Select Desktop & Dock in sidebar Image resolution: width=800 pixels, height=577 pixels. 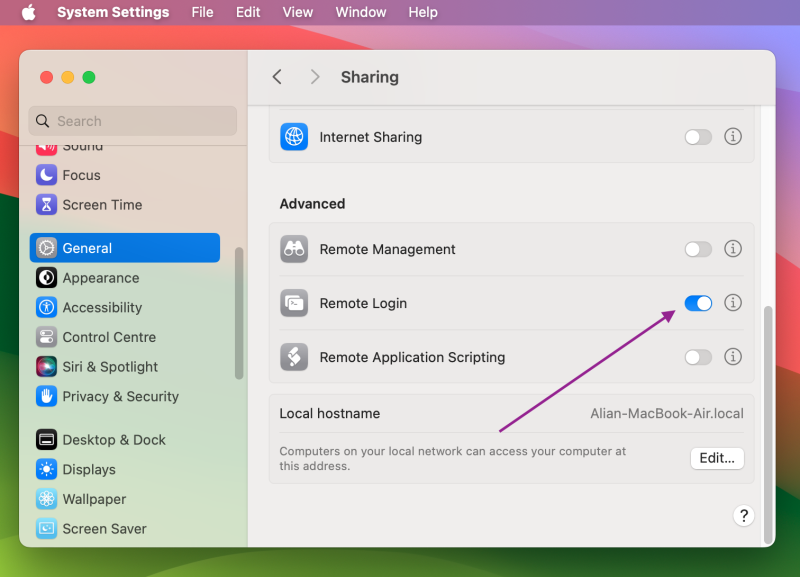(125, 439)
